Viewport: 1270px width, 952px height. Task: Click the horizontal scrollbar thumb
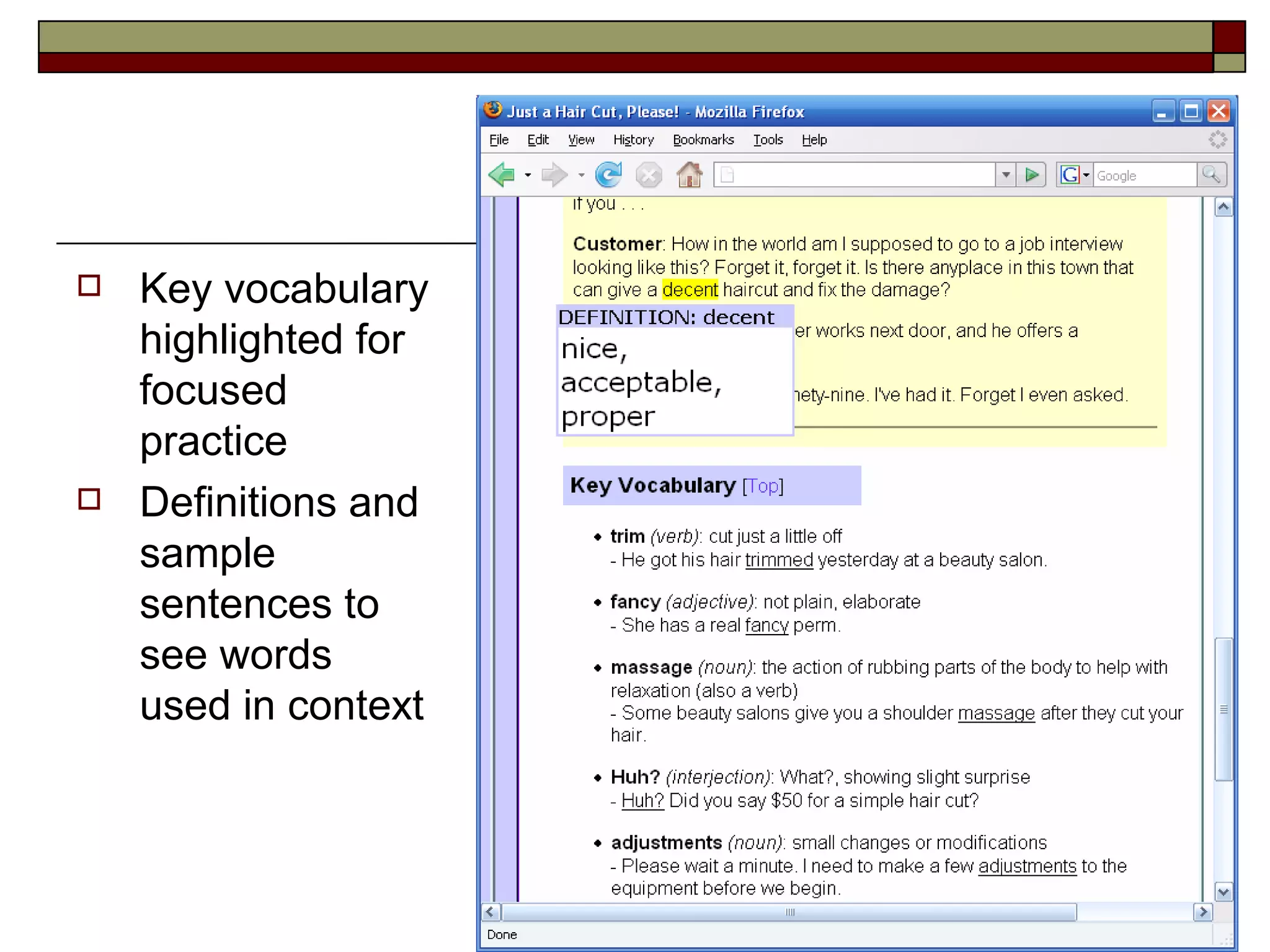789,912
